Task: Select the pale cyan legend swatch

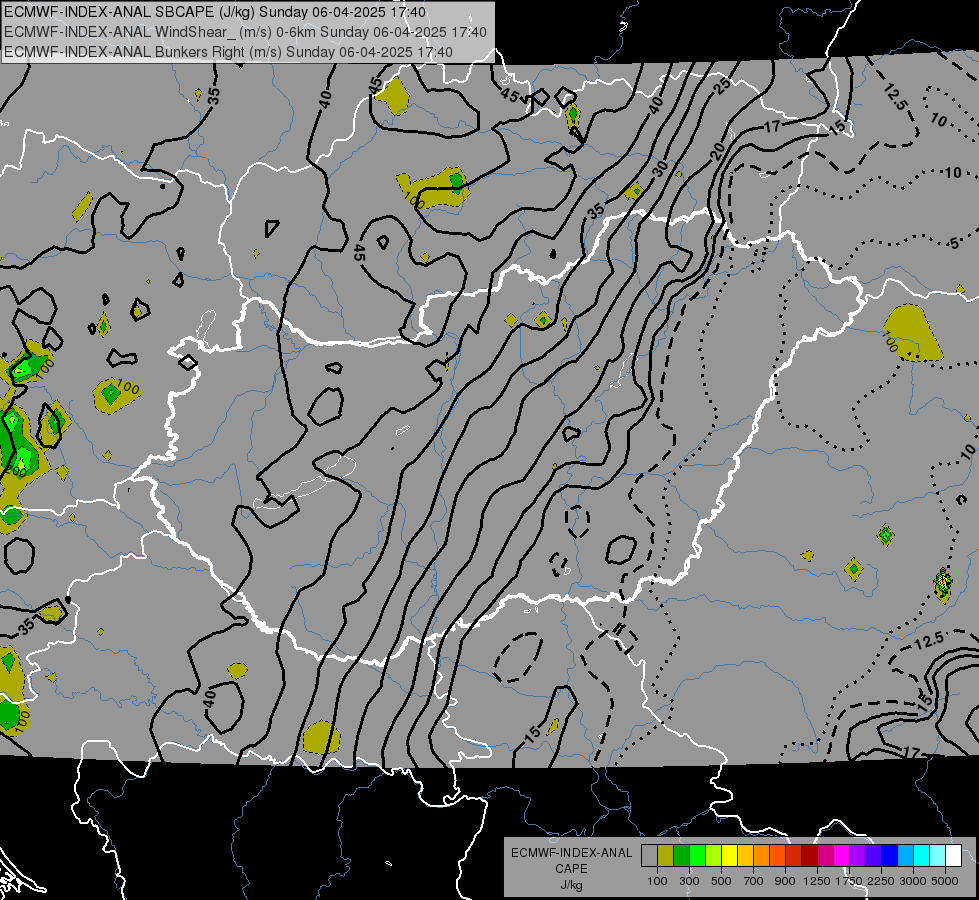Action: click(x=937, y=855)
